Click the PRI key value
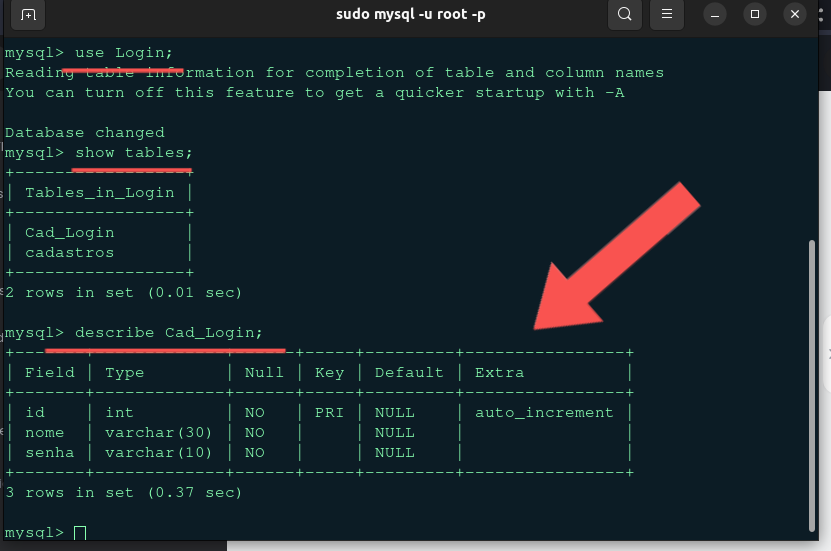Viewport: 831px width, 551px height. click(x=329, y=413)
